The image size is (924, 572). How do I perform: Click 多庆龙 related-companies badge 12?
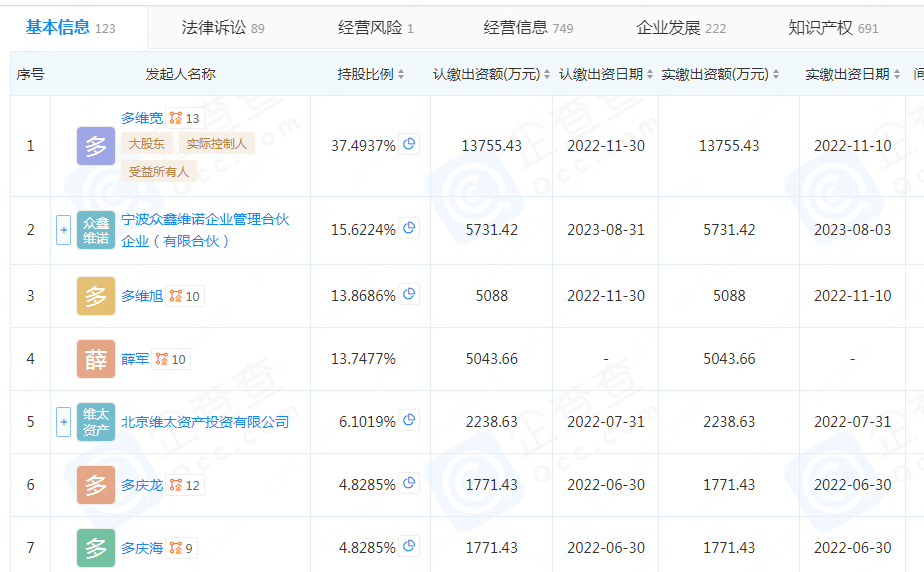click(x=185, y=485)
